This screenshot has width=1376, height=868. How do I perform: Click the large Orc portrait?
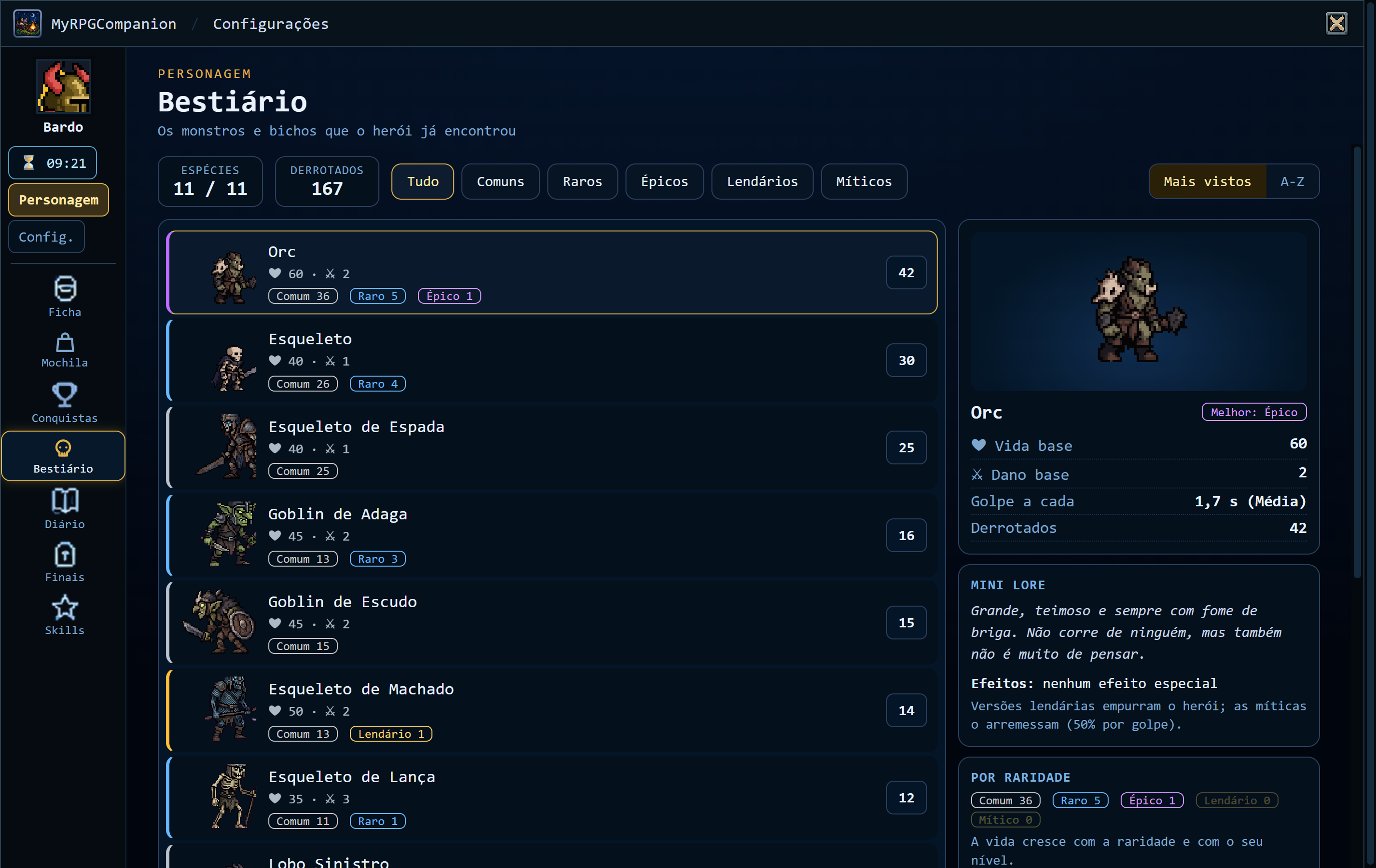(1139, 312)
